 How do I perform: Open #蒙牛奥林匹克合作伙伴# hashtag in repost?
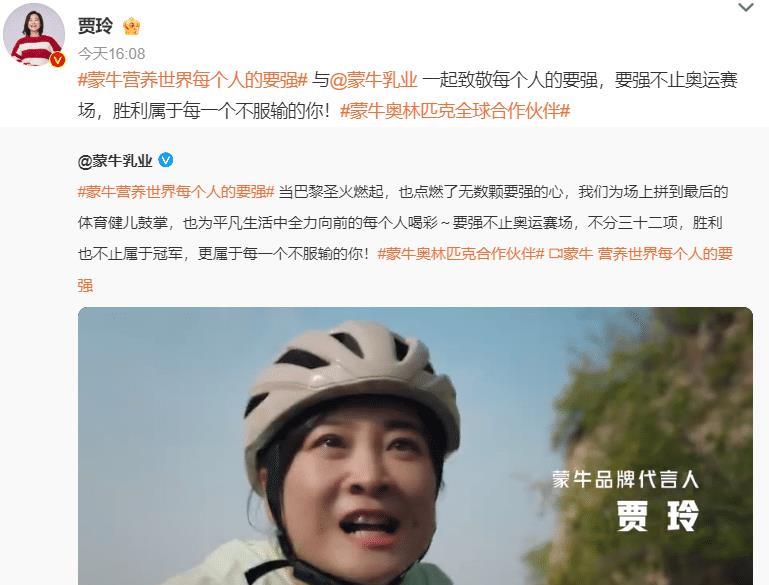coord(461,254)
